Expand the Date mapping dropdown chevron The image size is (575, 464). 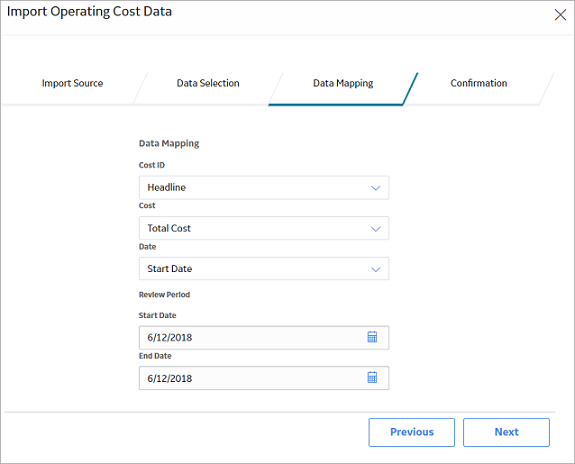(376, 270)
